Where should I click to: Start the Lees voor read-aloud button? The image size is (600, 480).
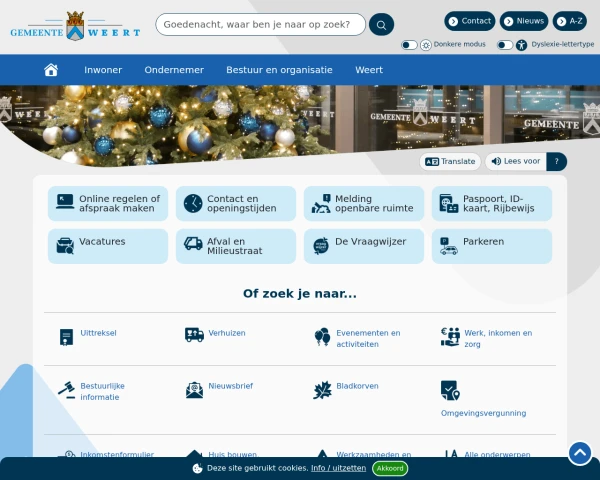tap(516, 162)
